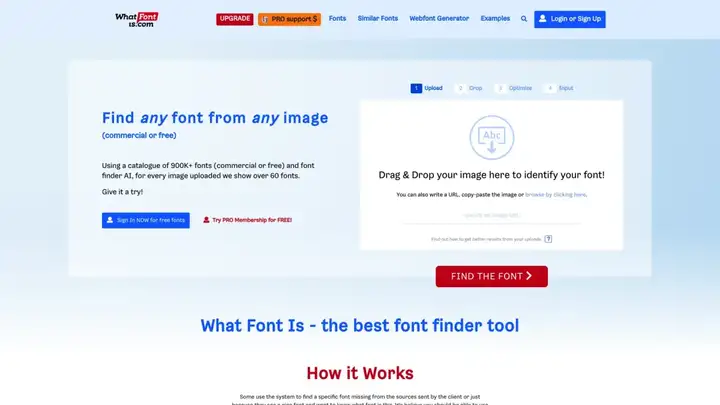Open the Fonts menu item

coord(338,18)
